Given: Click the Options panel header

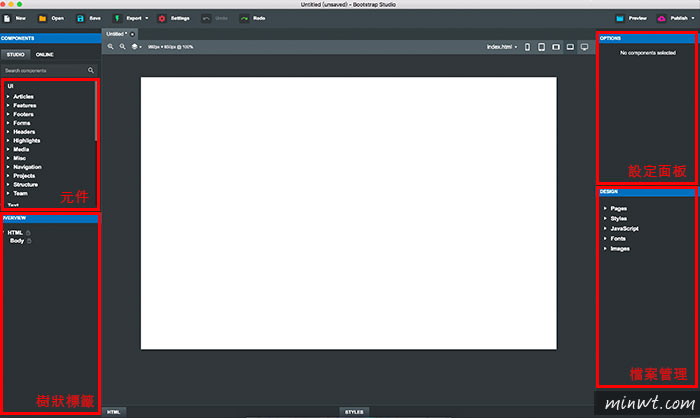Looking at the screenshot, I should (x=647, y=38).
